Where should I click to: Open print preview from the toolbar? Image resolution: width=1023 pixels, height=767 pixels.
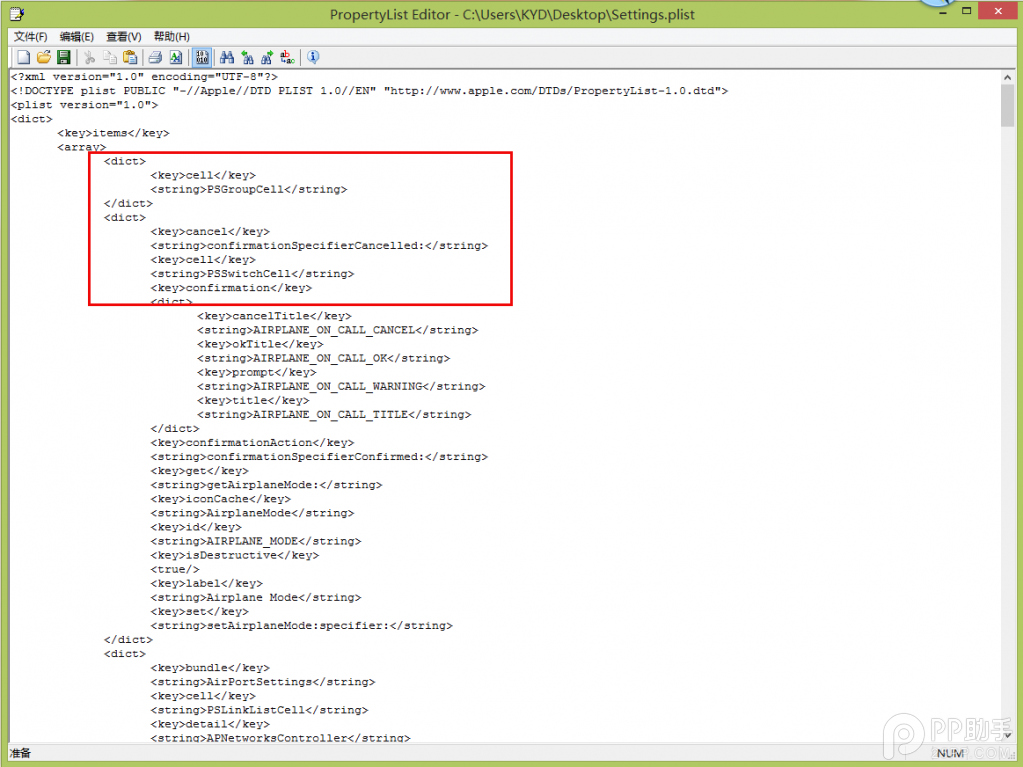pos(176,58)
